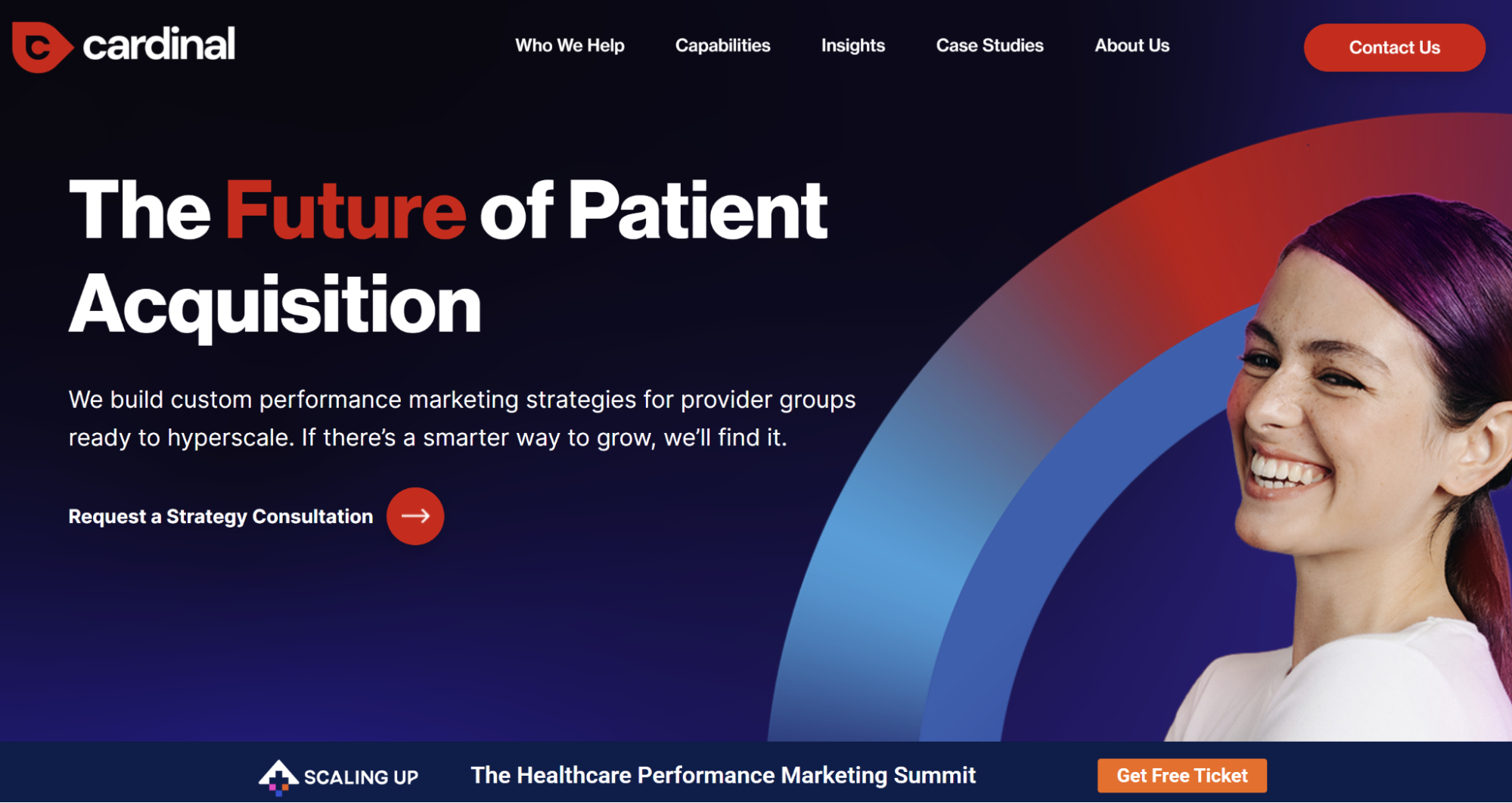Image resolution: width=1512 pixels, height=803 pixels.
Task: Click the word Acquisition in the headline
Action: pyautogui.click(x=275, y=305)
